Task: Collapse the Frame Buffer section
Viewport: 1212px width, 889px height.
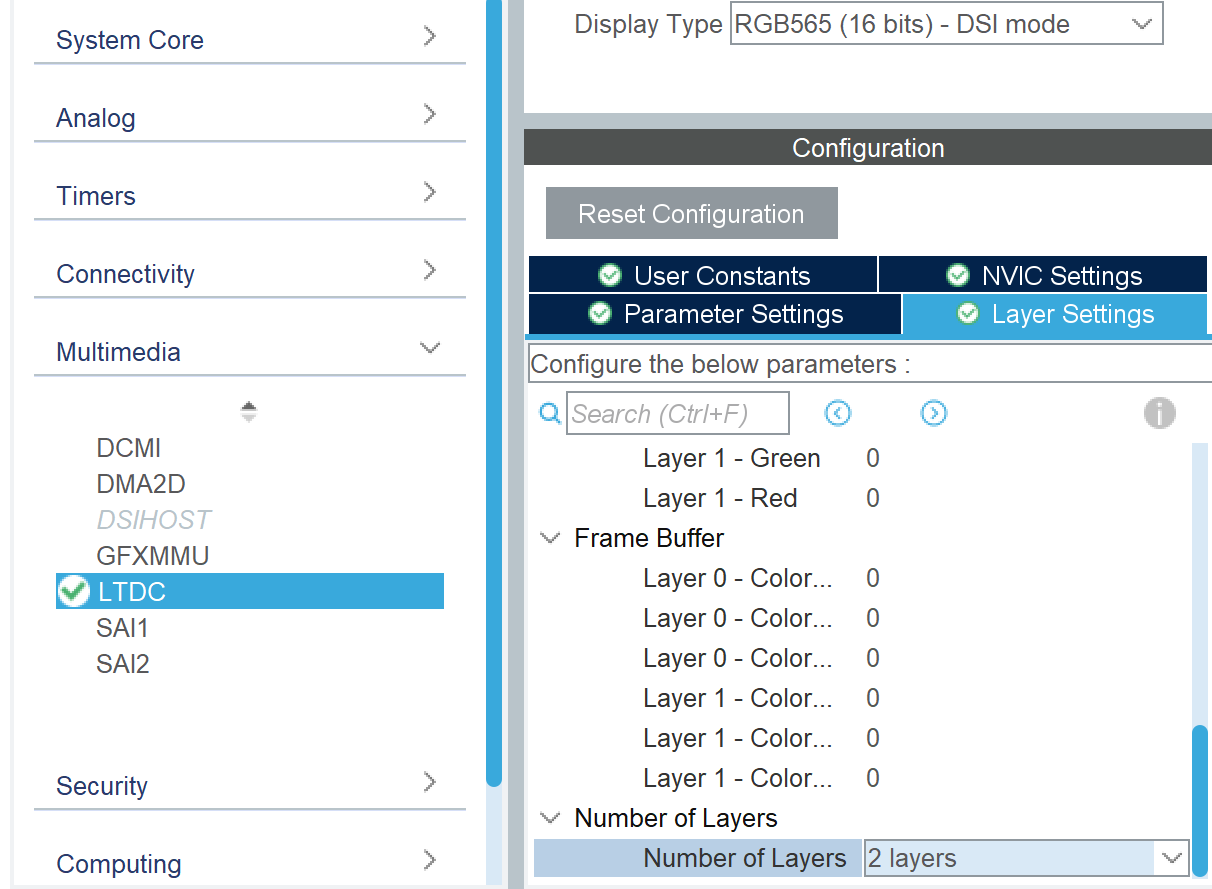Action: tap(550, 538)
